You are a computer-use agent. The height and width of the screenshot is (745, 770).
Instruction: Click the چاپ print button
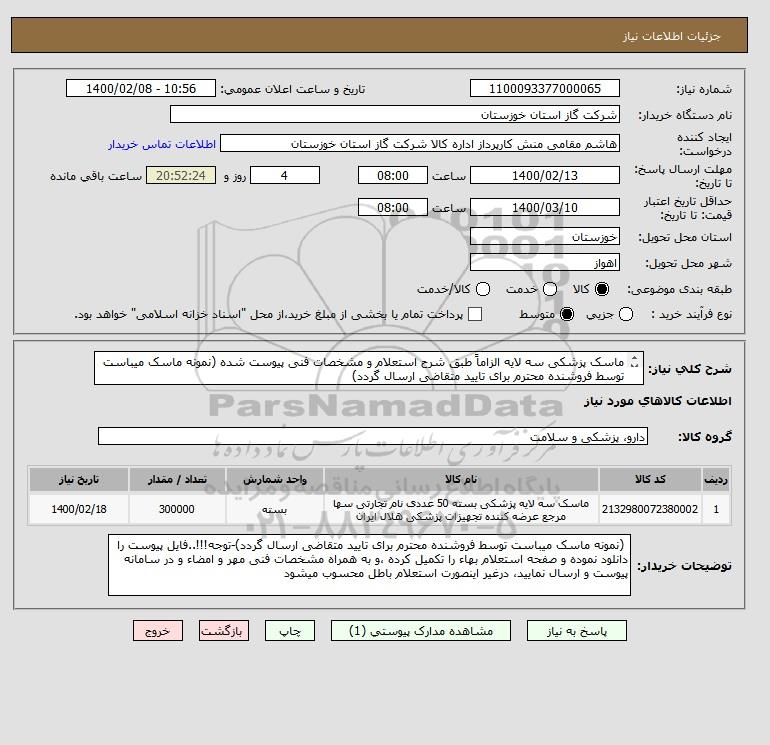(290, 631)
